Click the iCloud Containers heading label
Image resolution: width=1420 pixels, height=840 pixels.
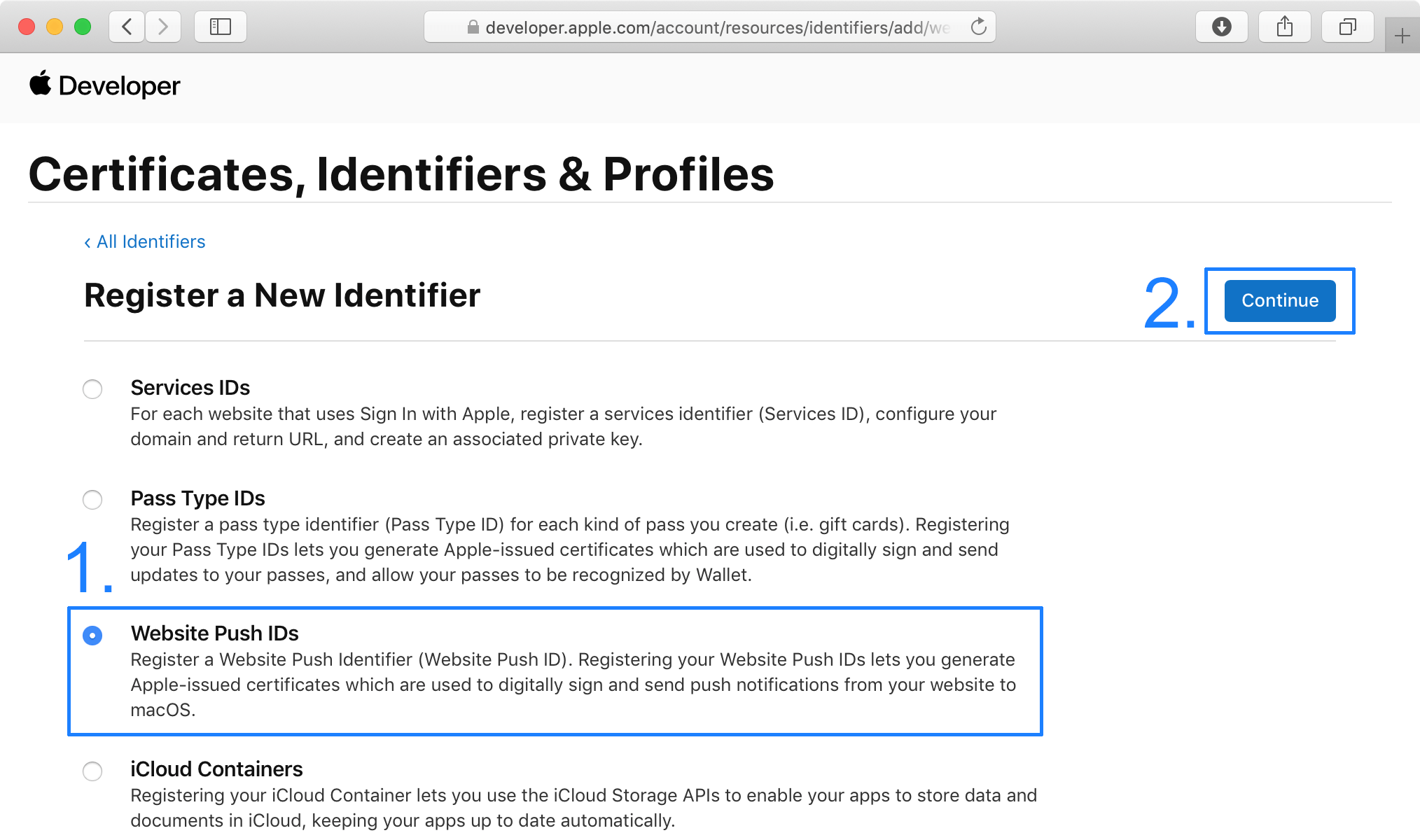point(216,769)
